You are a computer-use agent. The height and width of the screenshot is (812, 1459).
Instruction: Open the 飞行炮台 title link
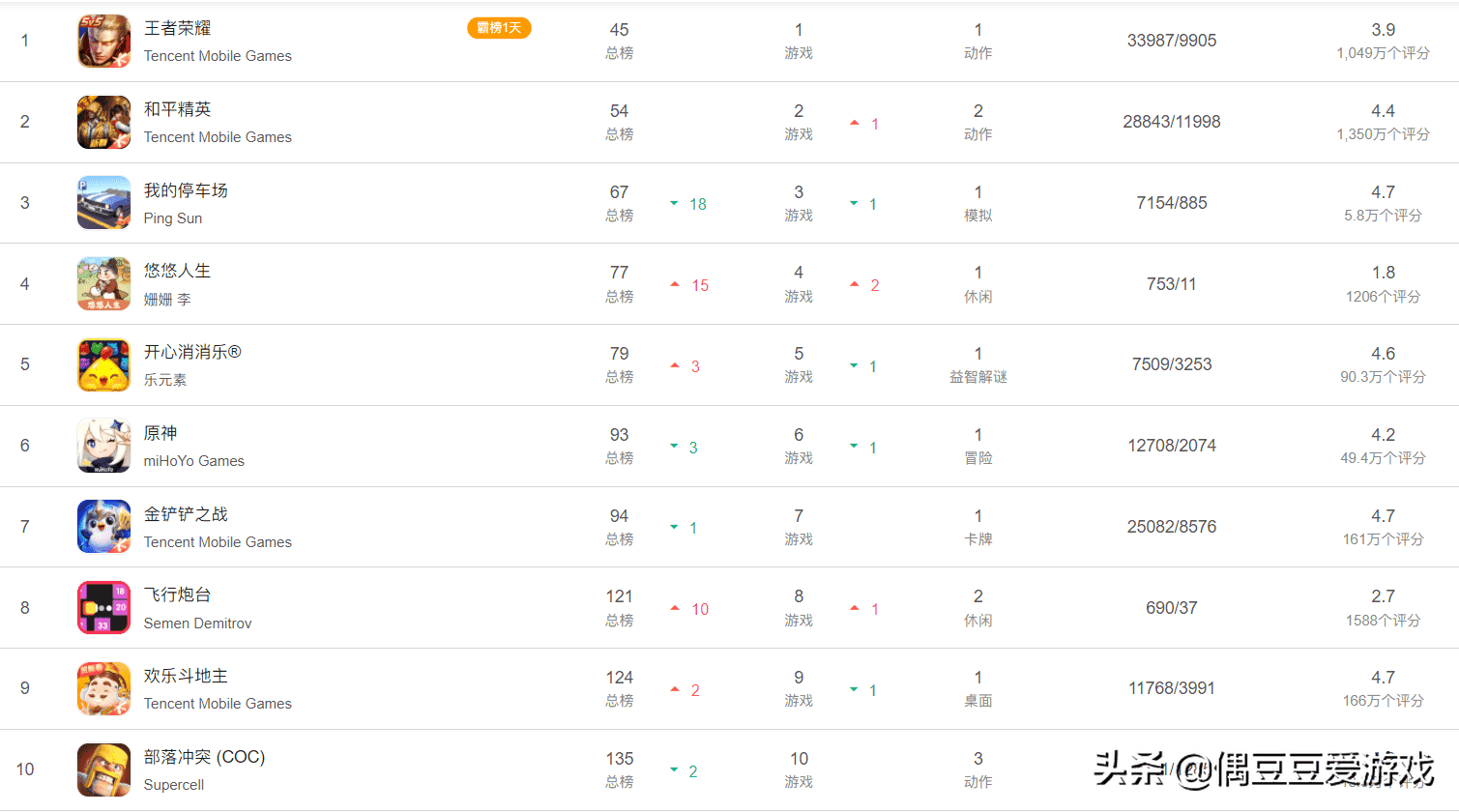point(177,594)
